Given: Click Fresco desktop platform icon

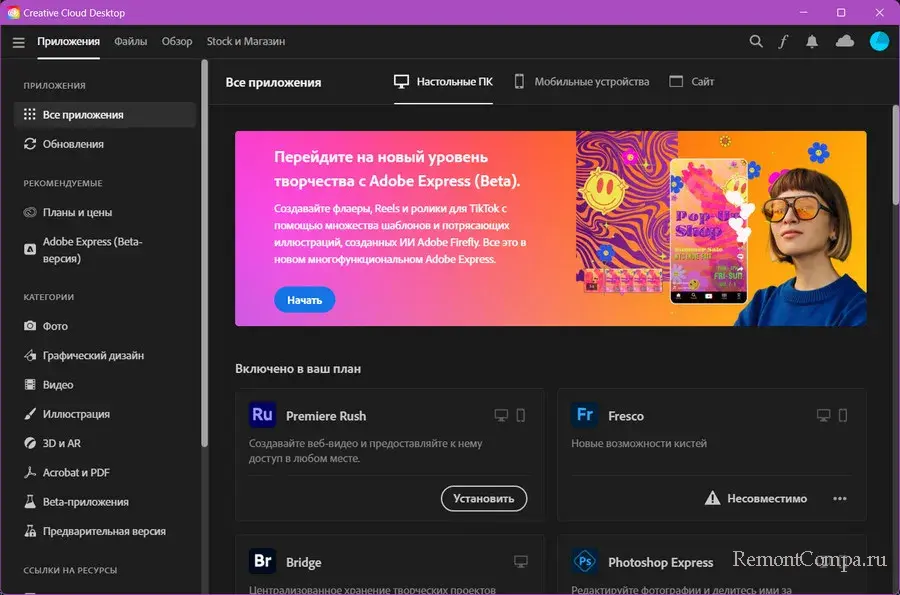Looking at the screenshot, I should (824, 415).
